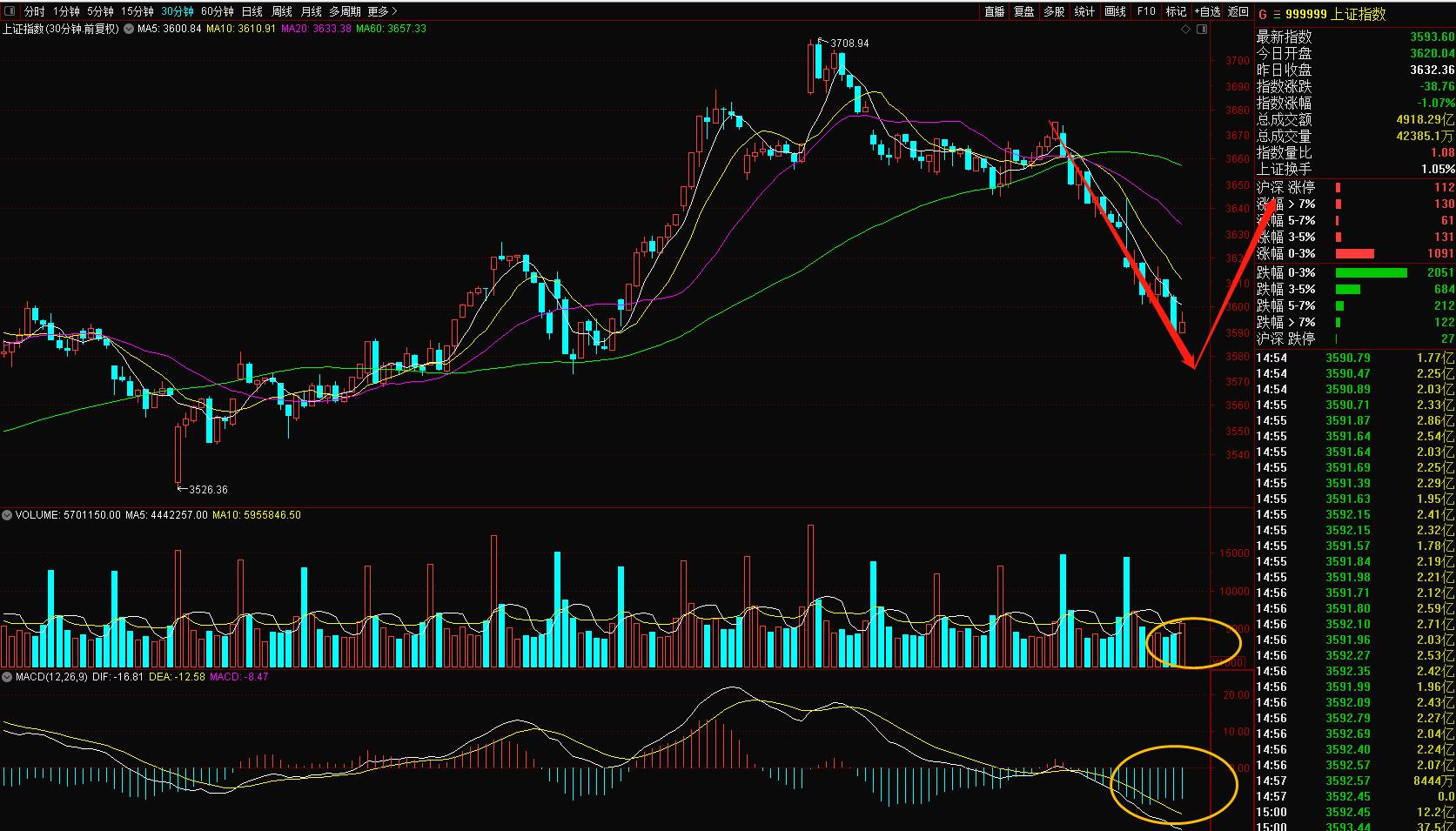Open the green list icon beside 999999
Screen dimensions: 1456x831
point(1277,14)
